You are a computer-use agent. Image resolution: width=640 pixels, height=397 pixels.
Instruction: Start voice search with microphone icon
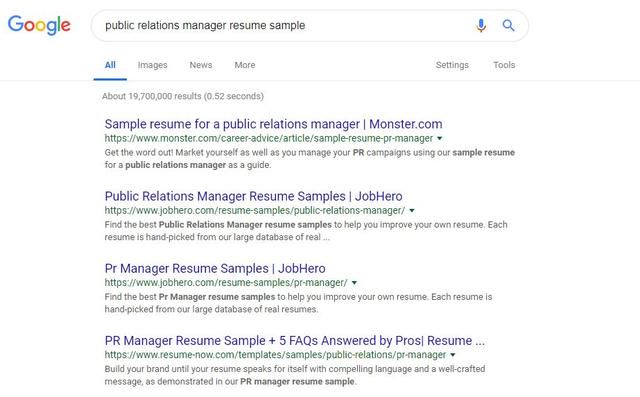(x=481, y=25)
